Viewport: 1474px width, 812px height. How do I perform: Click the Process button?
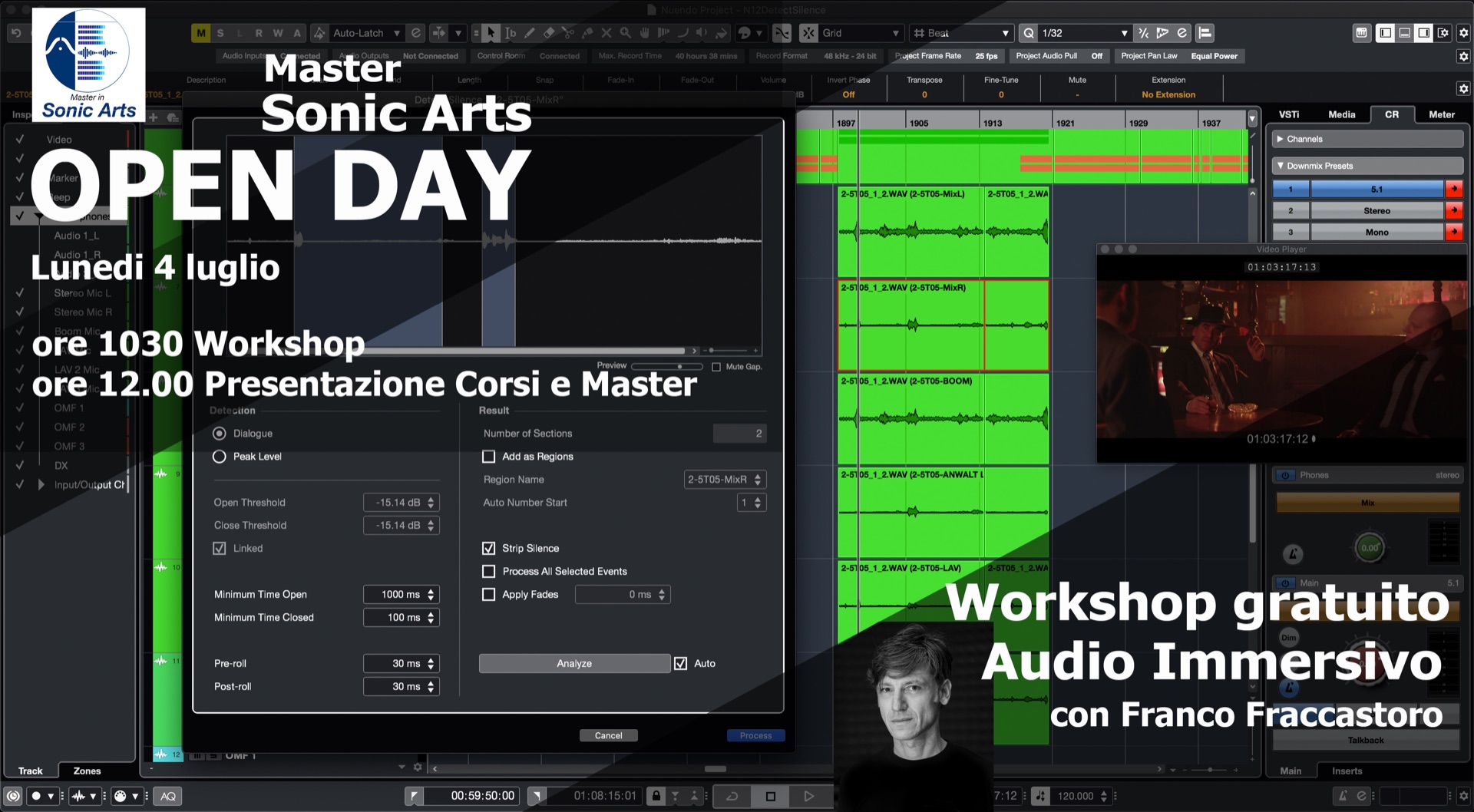pyautogui.click(x=756, y=735)
